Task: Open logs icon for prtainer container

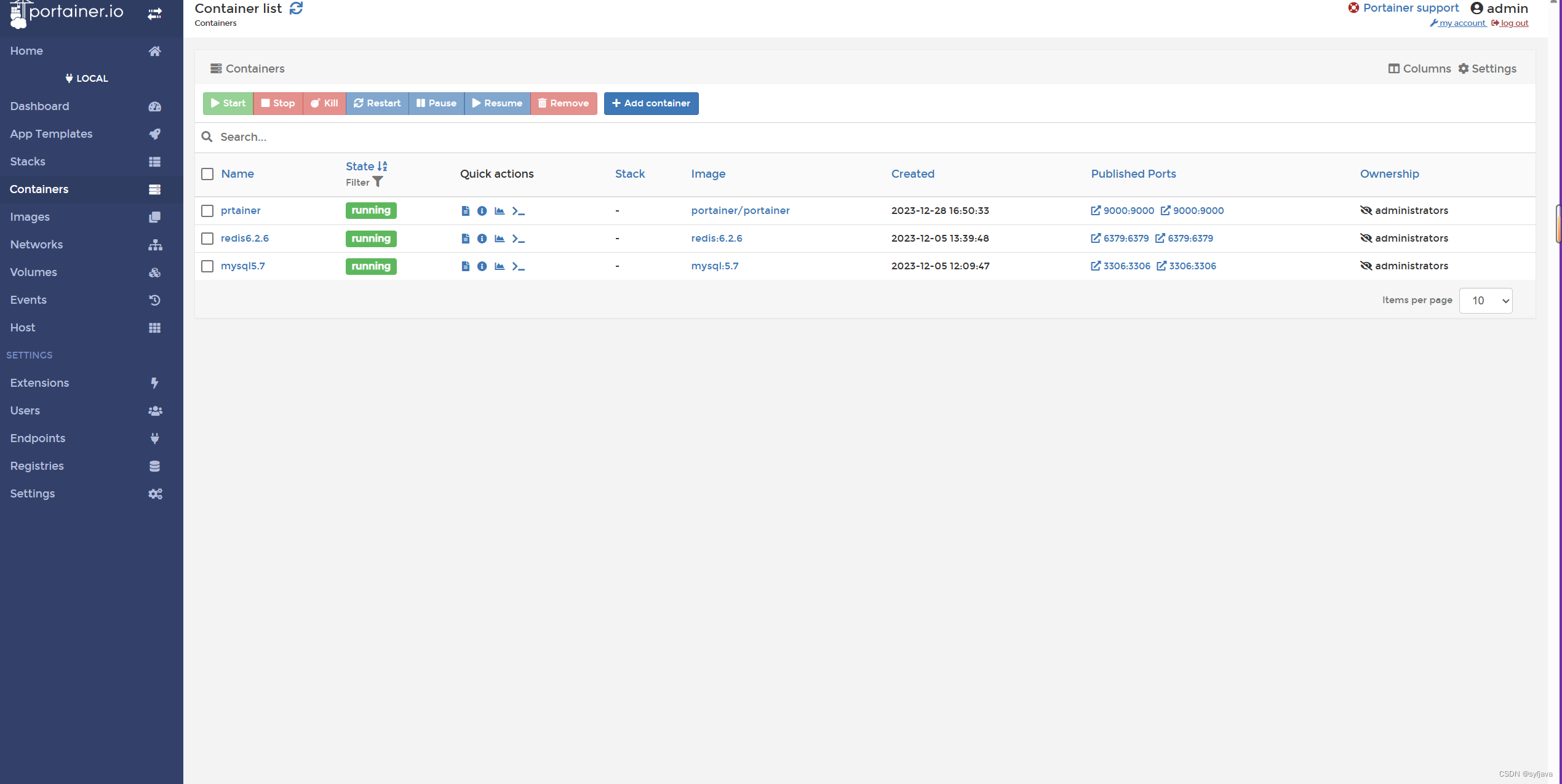Action: (465, 211)
